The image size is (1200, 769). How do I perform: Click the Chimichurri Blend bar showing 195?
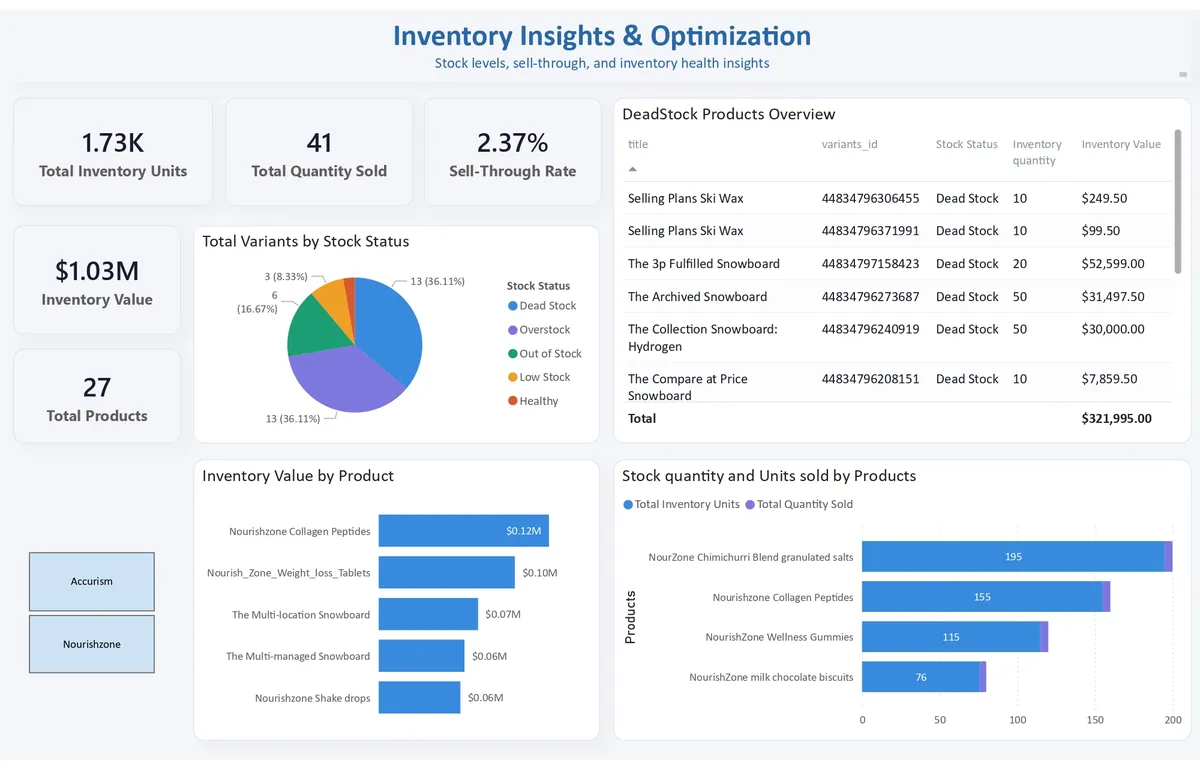coord(1013,556)
